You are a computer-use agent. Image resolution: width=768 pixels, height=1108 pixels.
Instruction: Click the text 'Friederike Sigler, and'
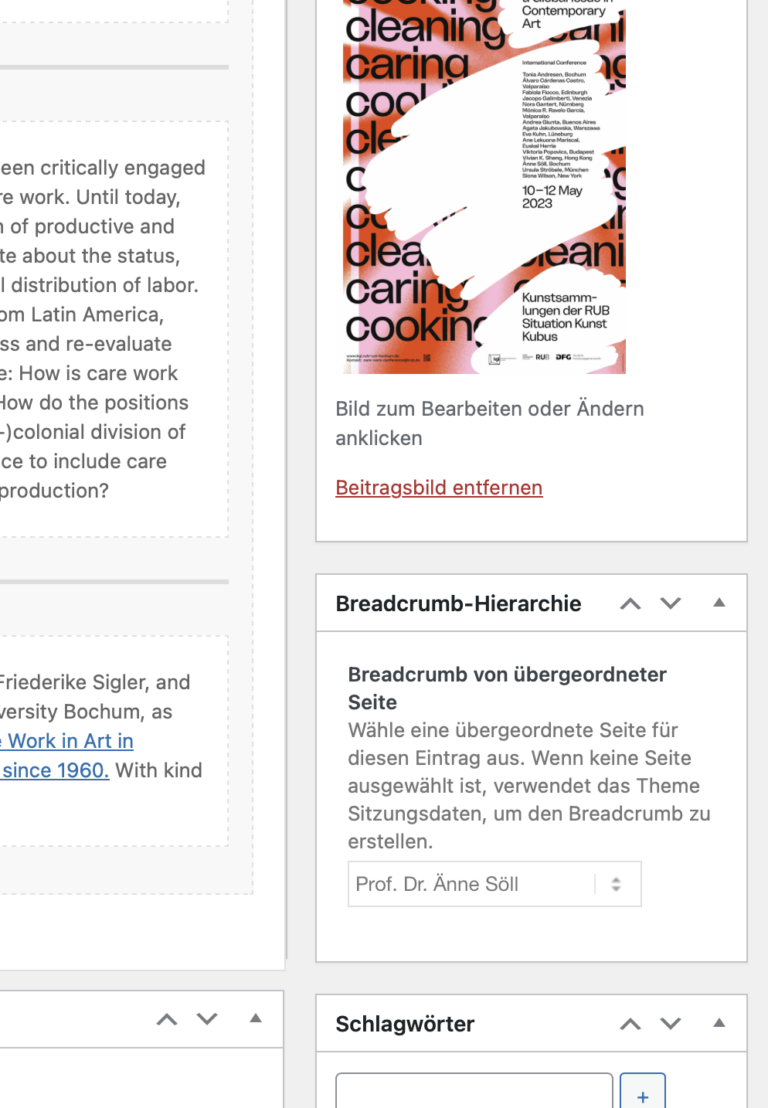pyautogui.click(x=95, y=682)
